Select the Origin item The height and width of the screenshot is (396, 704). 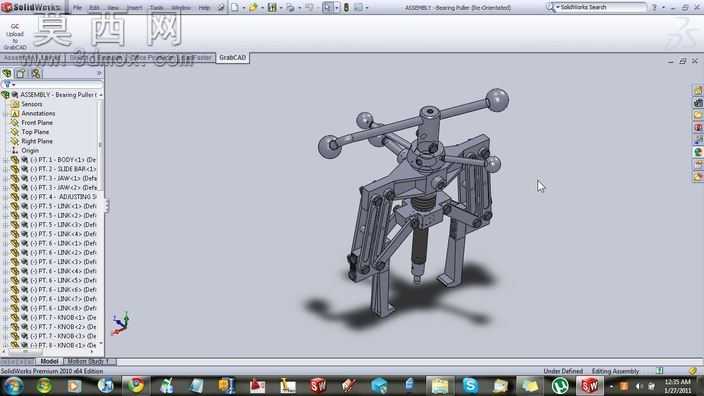click(x=30, y=150)
